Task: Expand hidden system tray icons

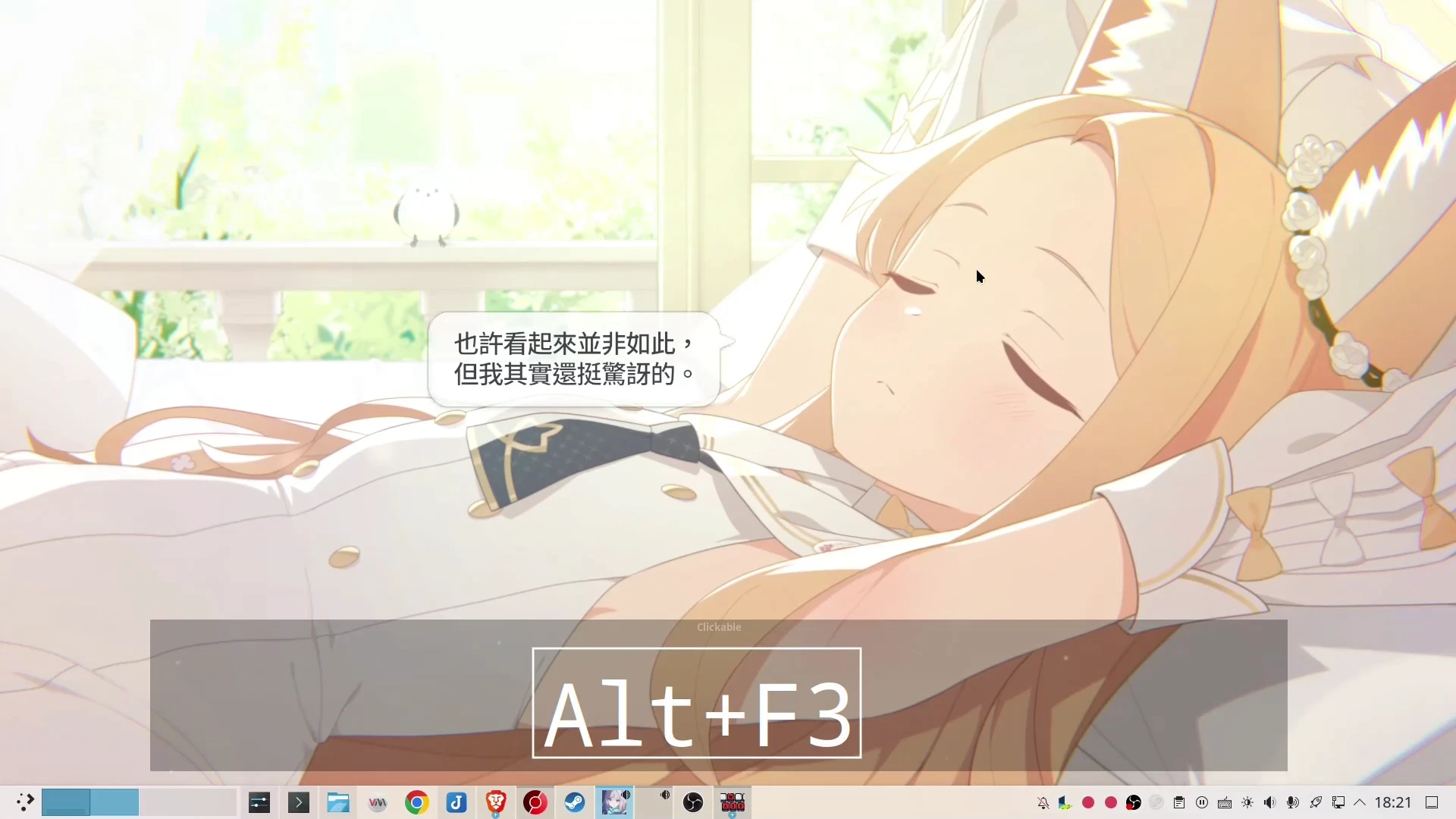Action: coord(1359,802)
